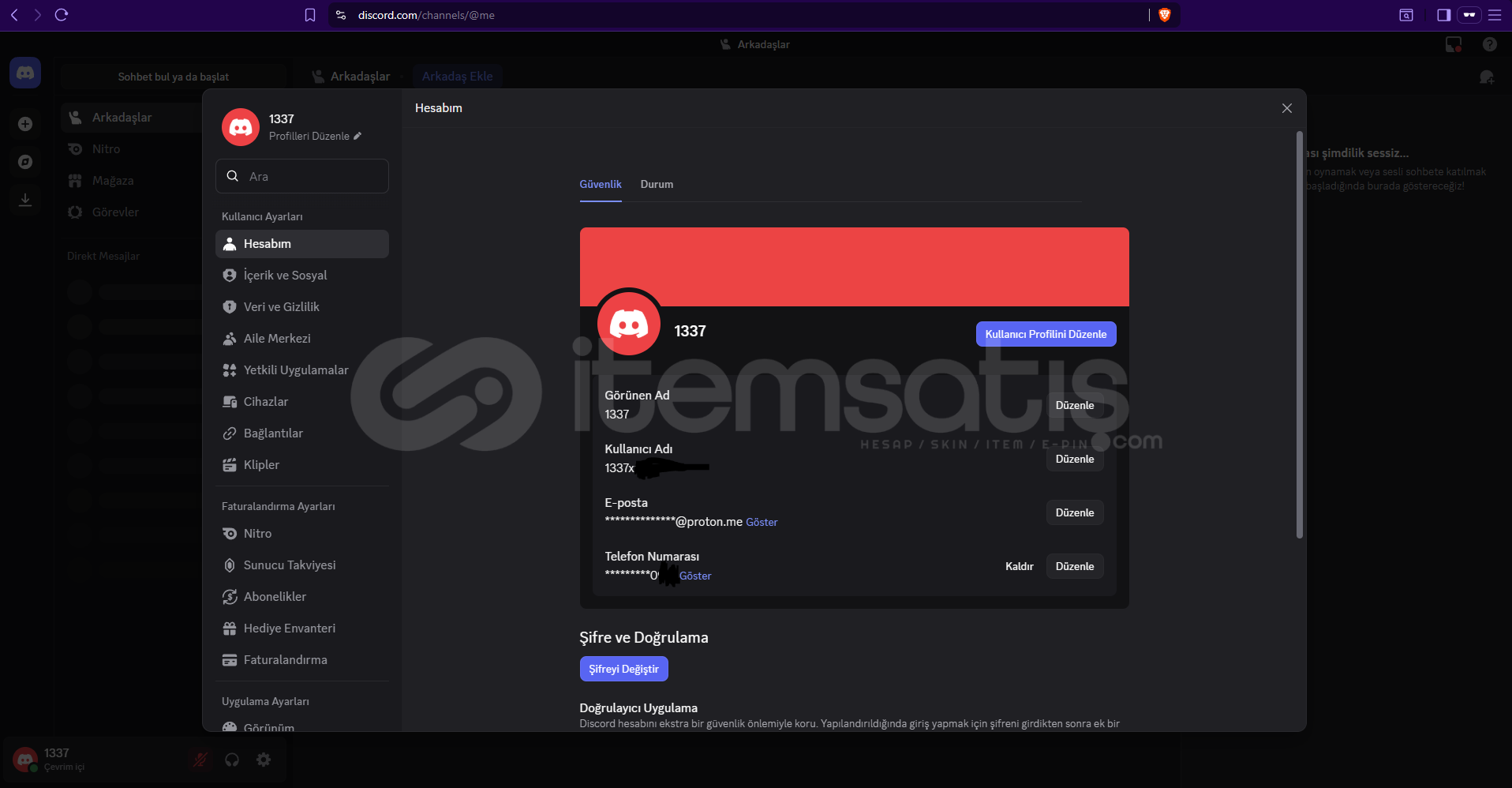Click the settings dialog scrollbar
Viewport: 1512px width, 788px height.
(1299, 336)
